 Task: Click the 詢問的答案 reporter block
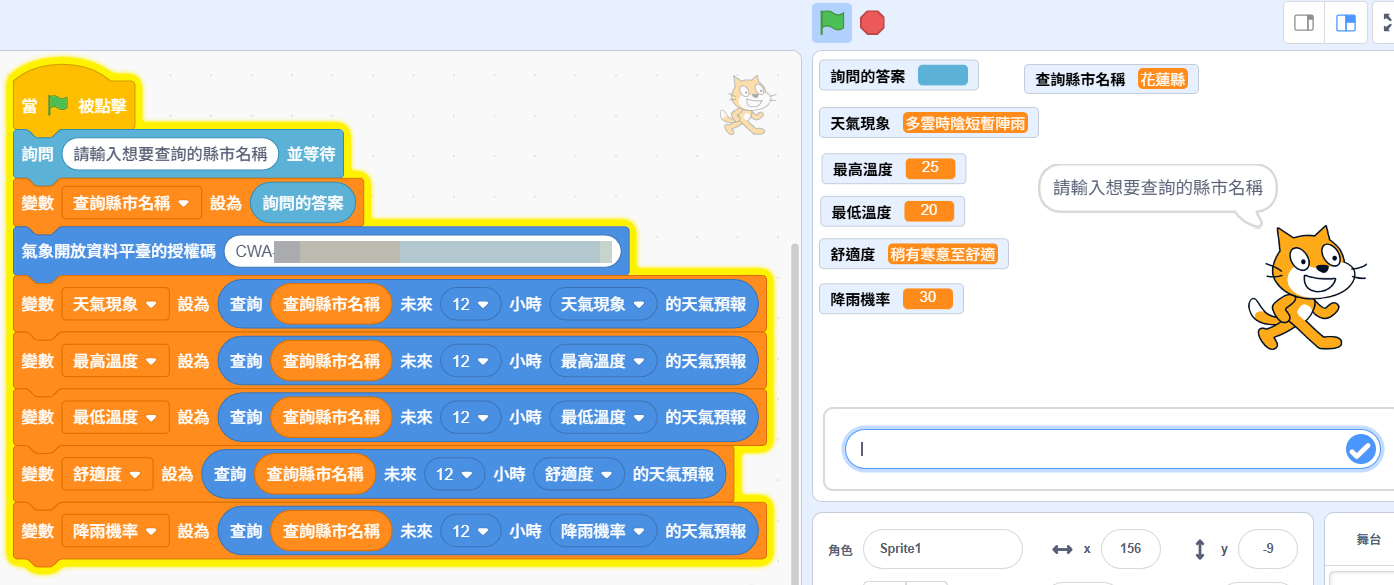[x=302, y=203]
